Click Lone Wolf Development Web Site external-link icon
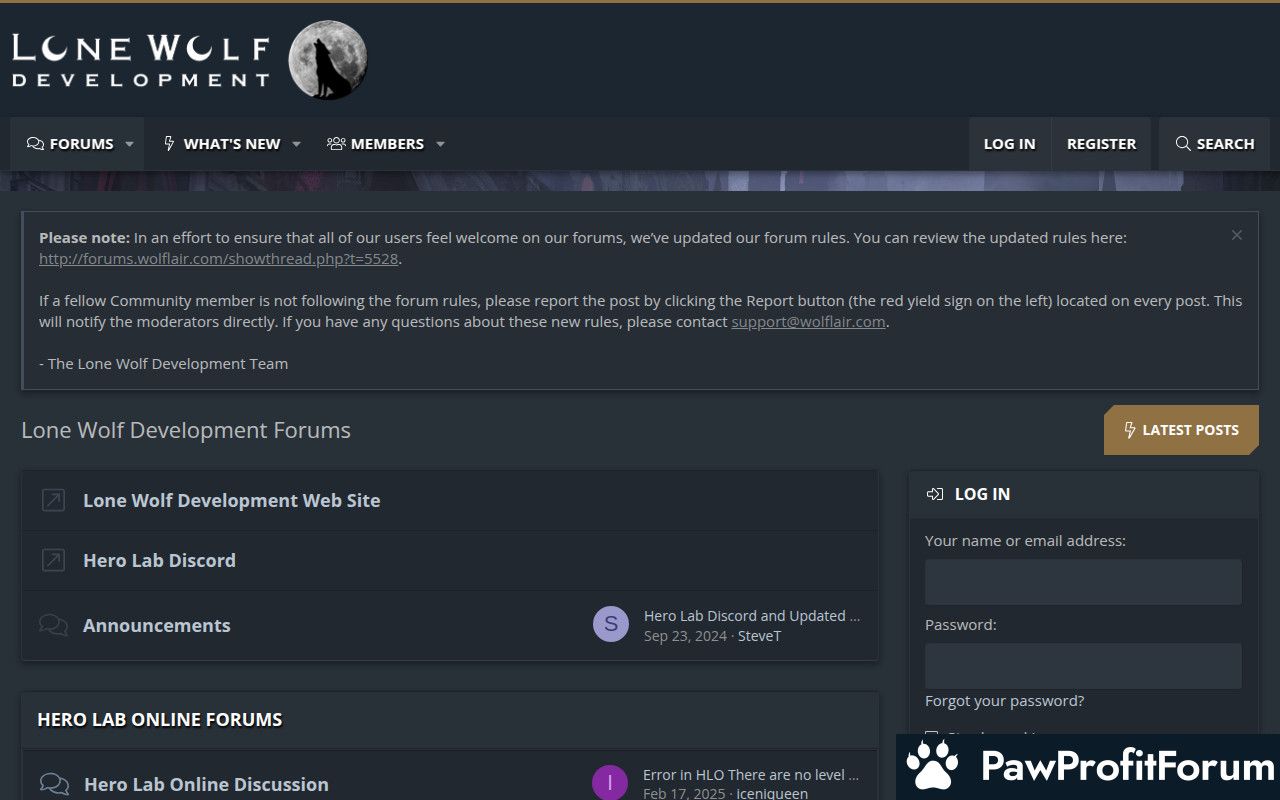The height and width of the screenshot is (800, 1280). click(x=53, y=500)
